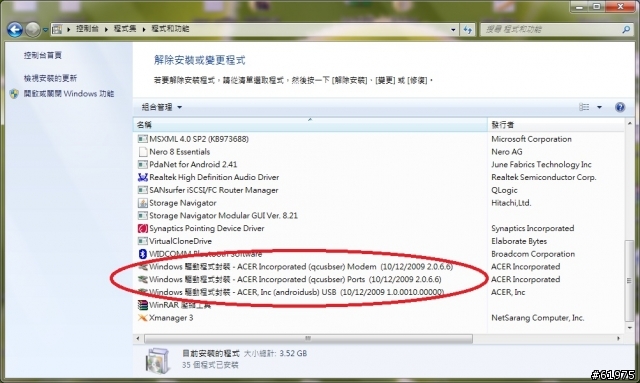This screenshot has width=640, height=383.
Task: Open the recent pages dropdown beside Forward
Action: (45, 30)
